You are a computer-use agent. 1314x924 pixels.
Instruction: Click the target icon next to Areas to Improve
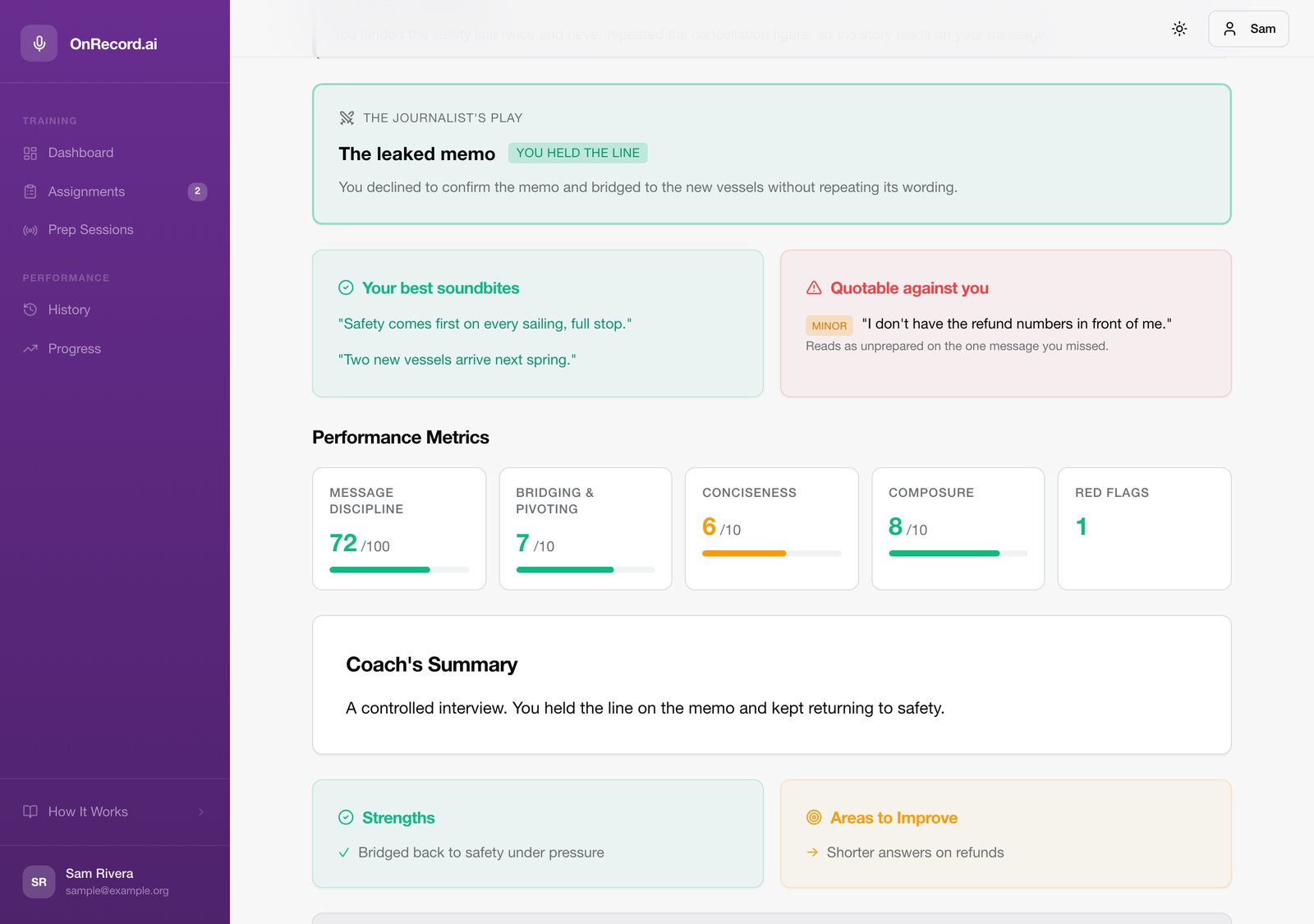[x=814, y=817]
